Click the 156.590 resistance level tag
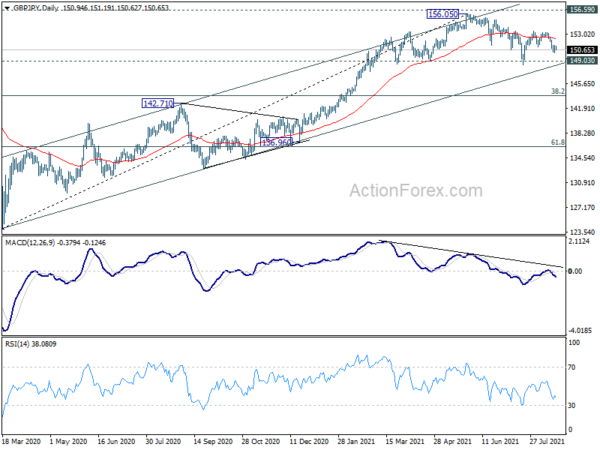This screenshot has width=600, height=450. point(582,10)
